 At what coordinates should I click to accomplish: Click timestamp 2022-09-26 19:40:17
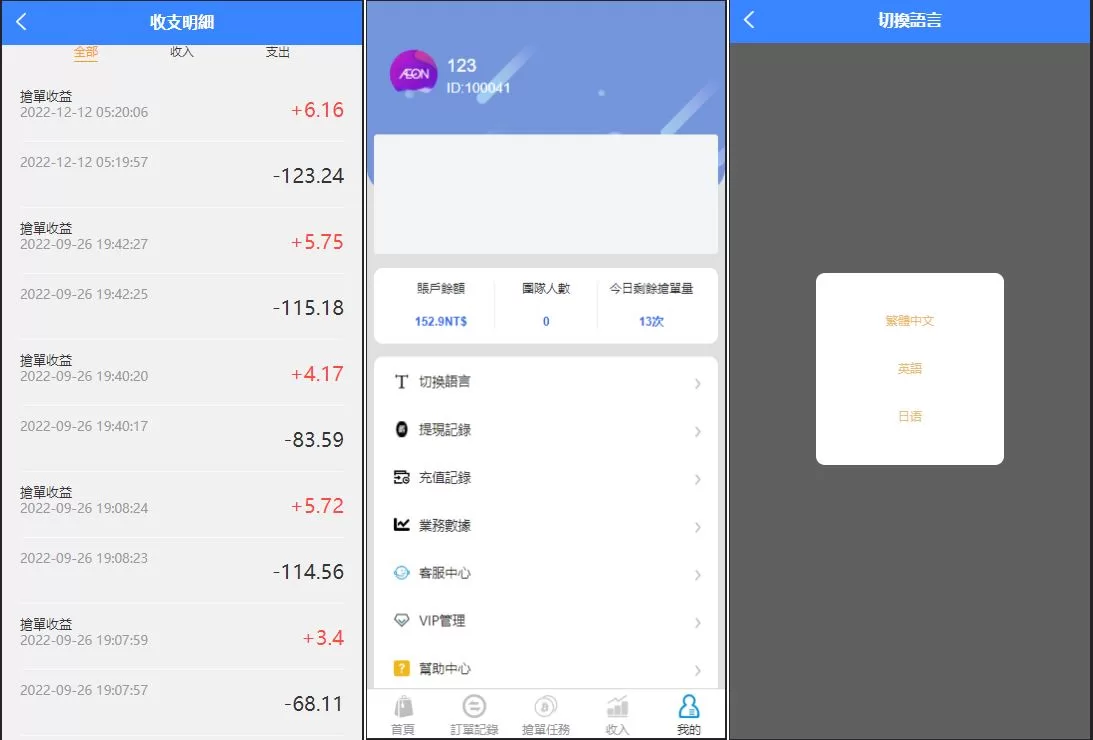pyautogui.click(x=84, y=426)
